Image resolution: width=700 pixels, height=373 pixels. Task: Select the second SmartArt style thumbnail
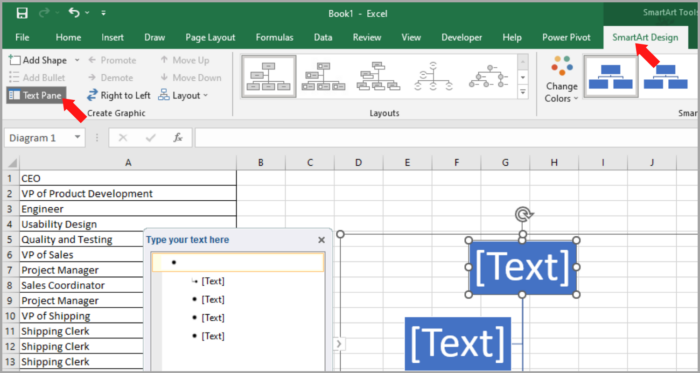tap(665, 77)
